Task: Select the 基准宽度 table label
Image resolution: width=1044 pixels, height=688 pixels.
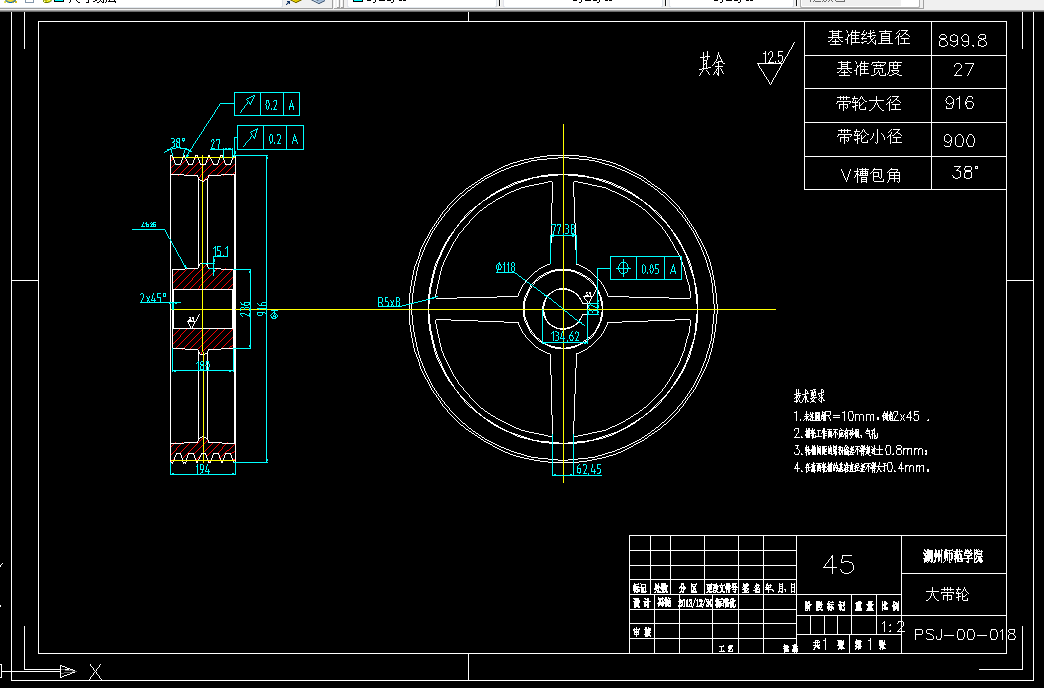Action: tap(869, 69)
